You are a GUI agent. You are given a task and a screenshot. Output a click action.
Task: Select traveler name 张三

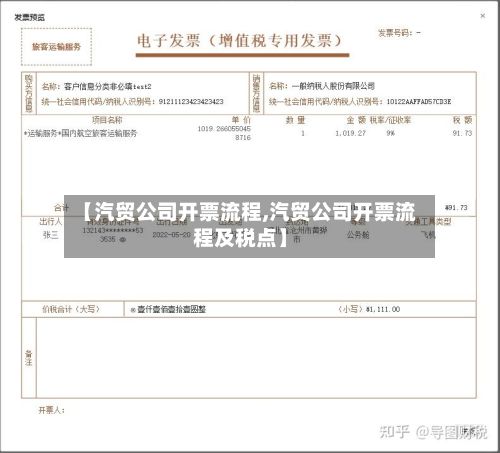click(51, 235)
